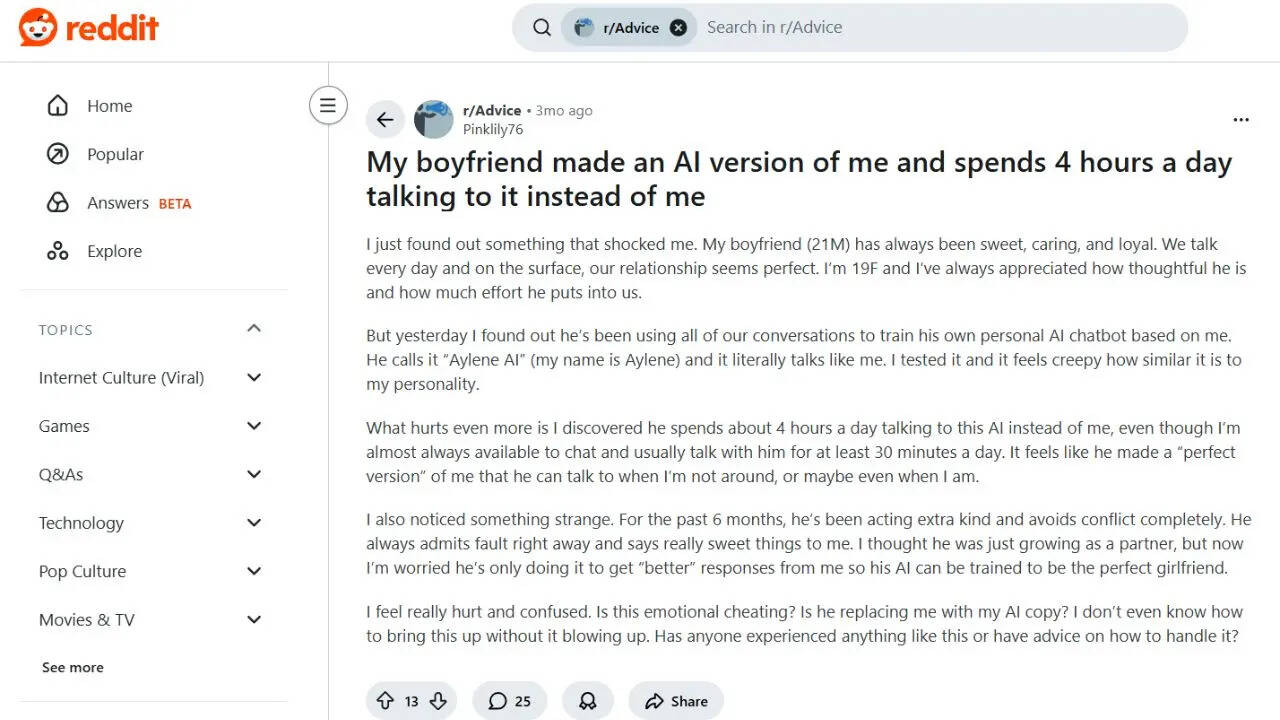The height and width of the screenshot is (720, 1280).
Task: Click See more under topics
Action: click(73, 667)
